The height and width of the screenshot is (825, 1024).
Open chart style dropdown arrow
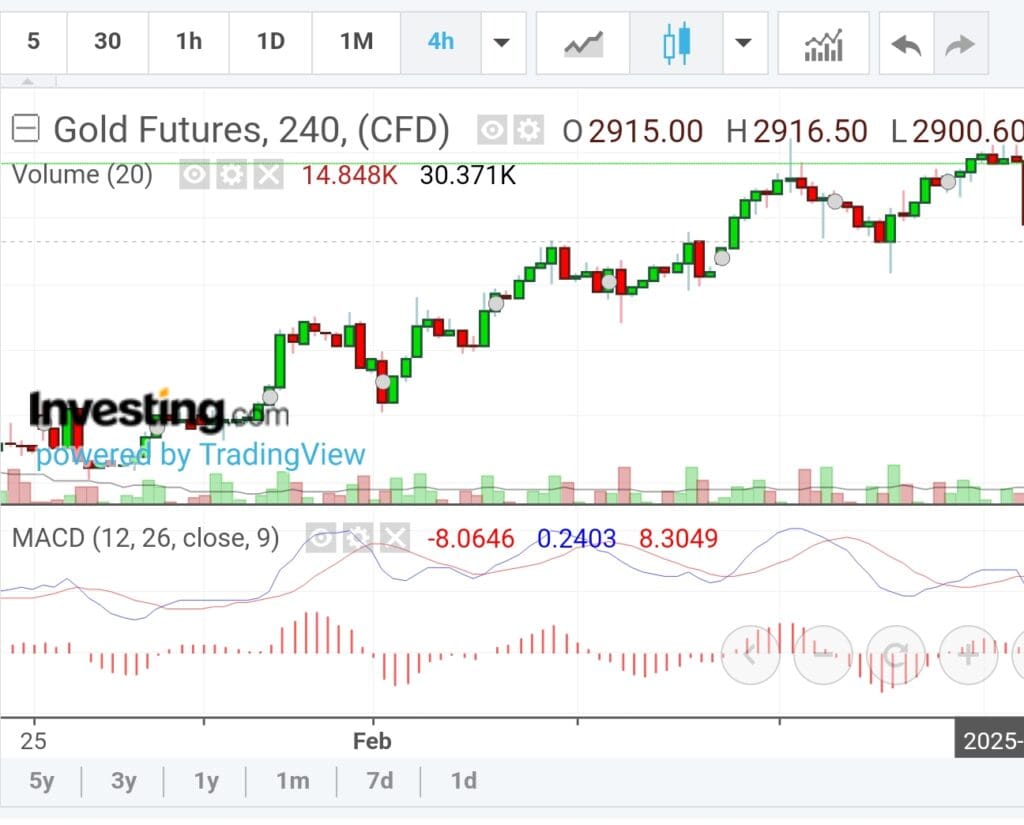744,43
